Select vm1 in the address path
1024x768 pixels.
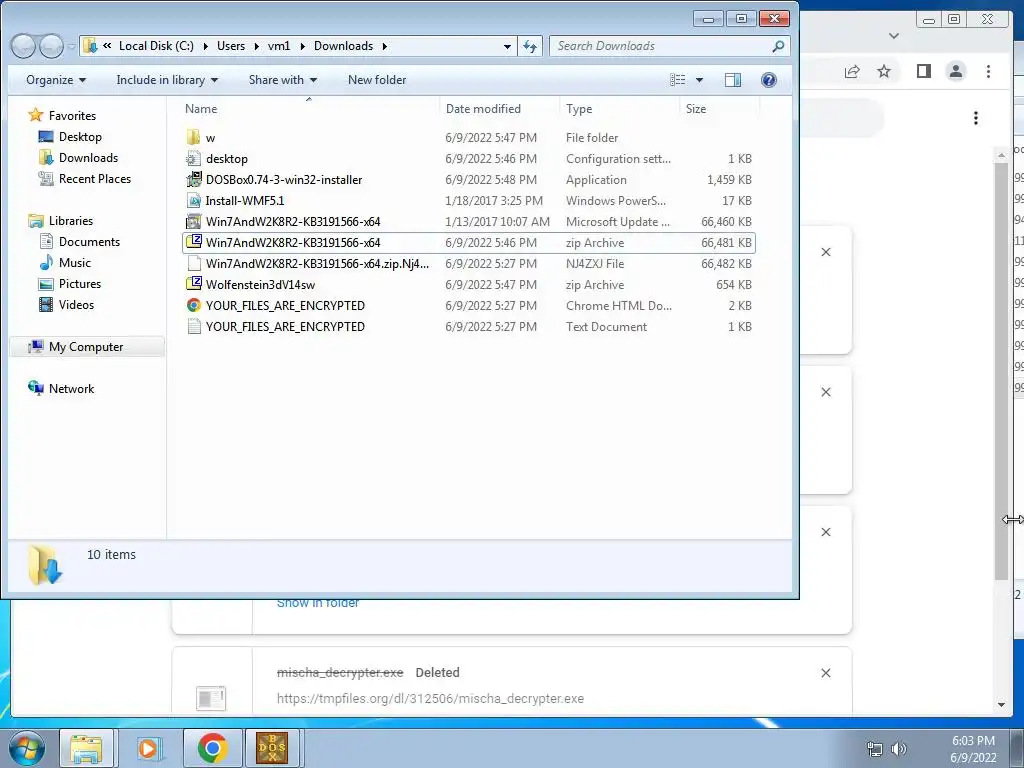(x=279, y=46)
